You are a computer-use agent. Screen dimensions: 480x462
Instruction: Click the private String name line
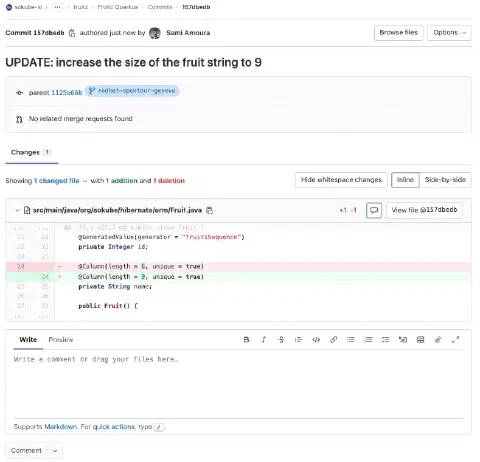coord(115,287)
